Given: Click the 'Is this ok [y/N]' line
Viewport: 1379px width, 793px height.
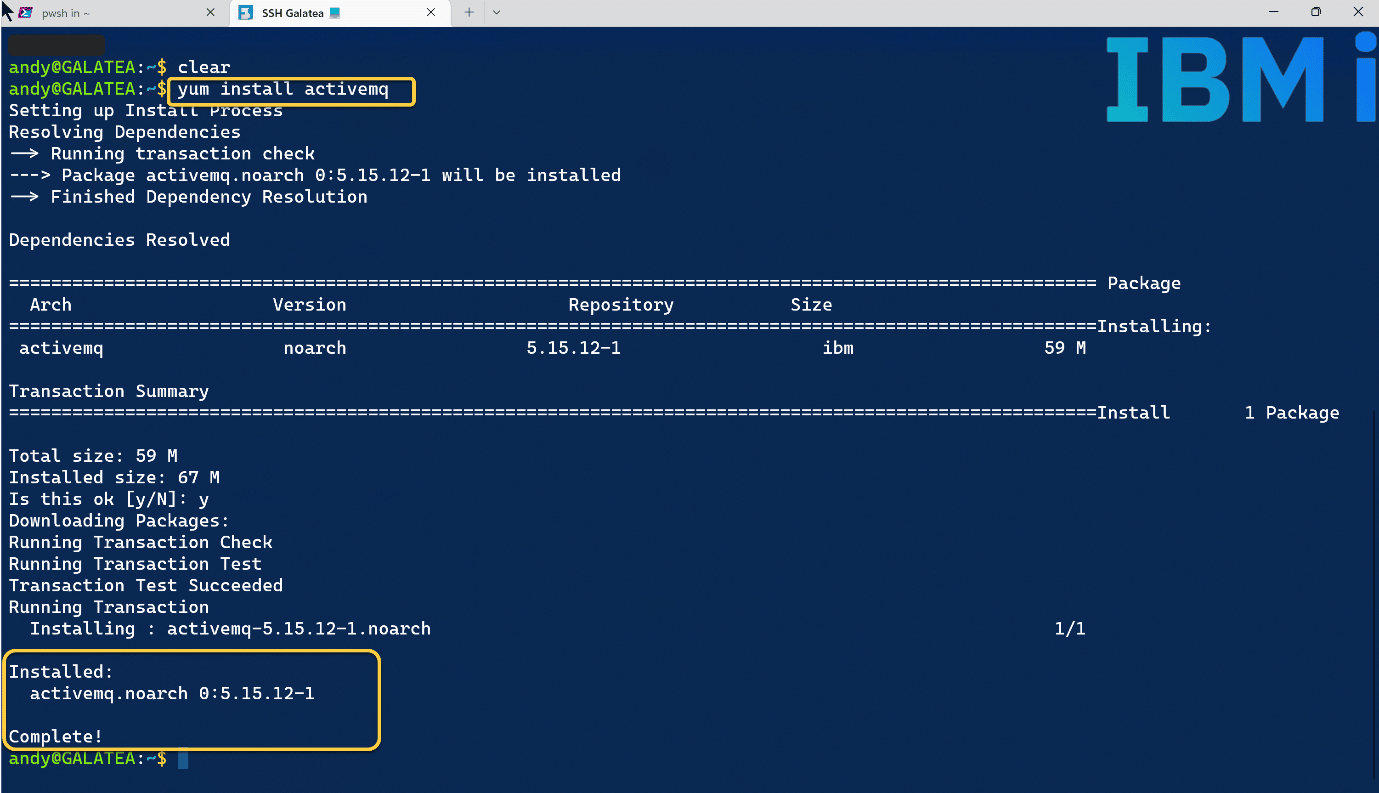Looking at the screenshot, I should (x=108, y=499).
